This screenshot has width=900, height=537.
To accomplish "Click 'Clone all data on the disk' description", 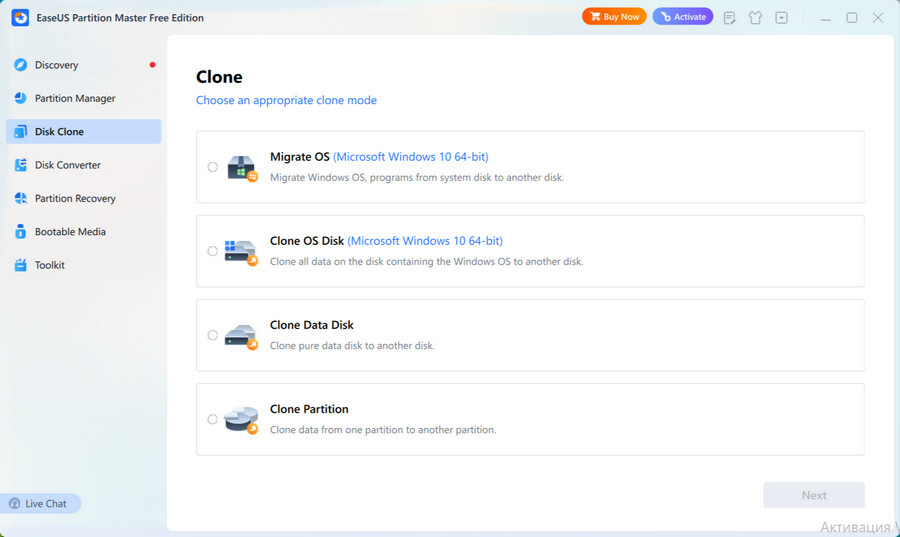I will pyautogui.click(x=426, y=262).
